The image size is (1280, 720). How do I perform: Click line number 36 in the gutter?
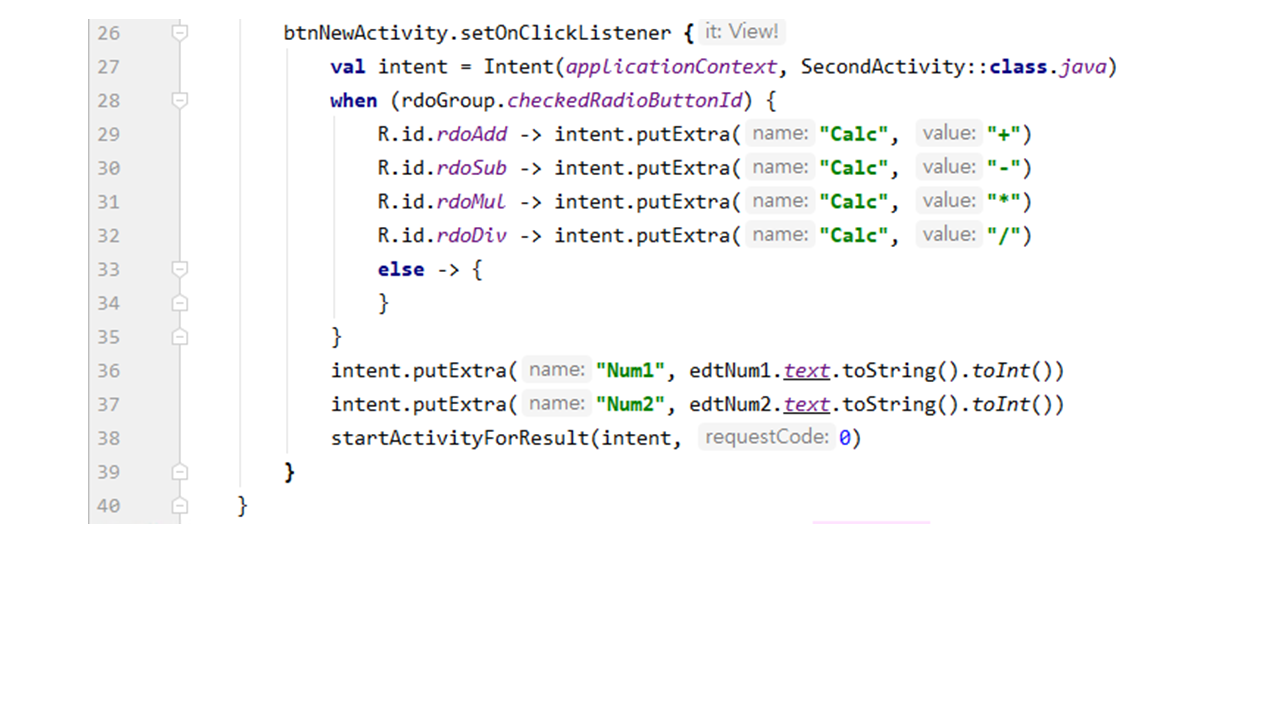point(108,371)
